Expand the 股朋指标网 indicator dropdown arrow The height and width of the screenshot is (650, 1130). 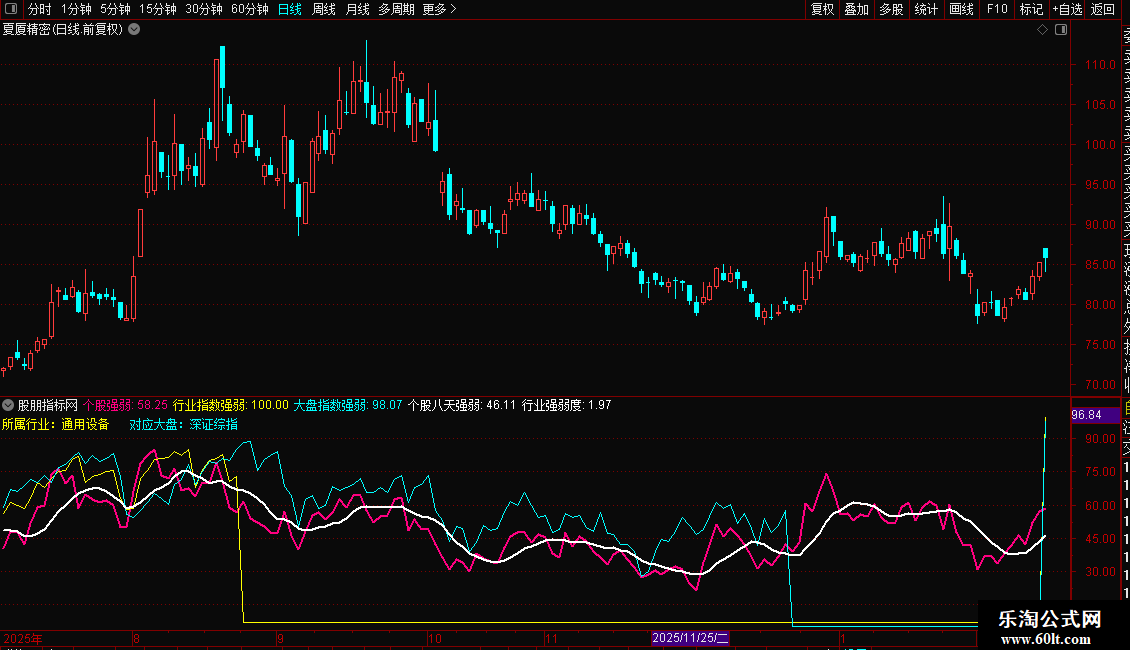[9, 405]
